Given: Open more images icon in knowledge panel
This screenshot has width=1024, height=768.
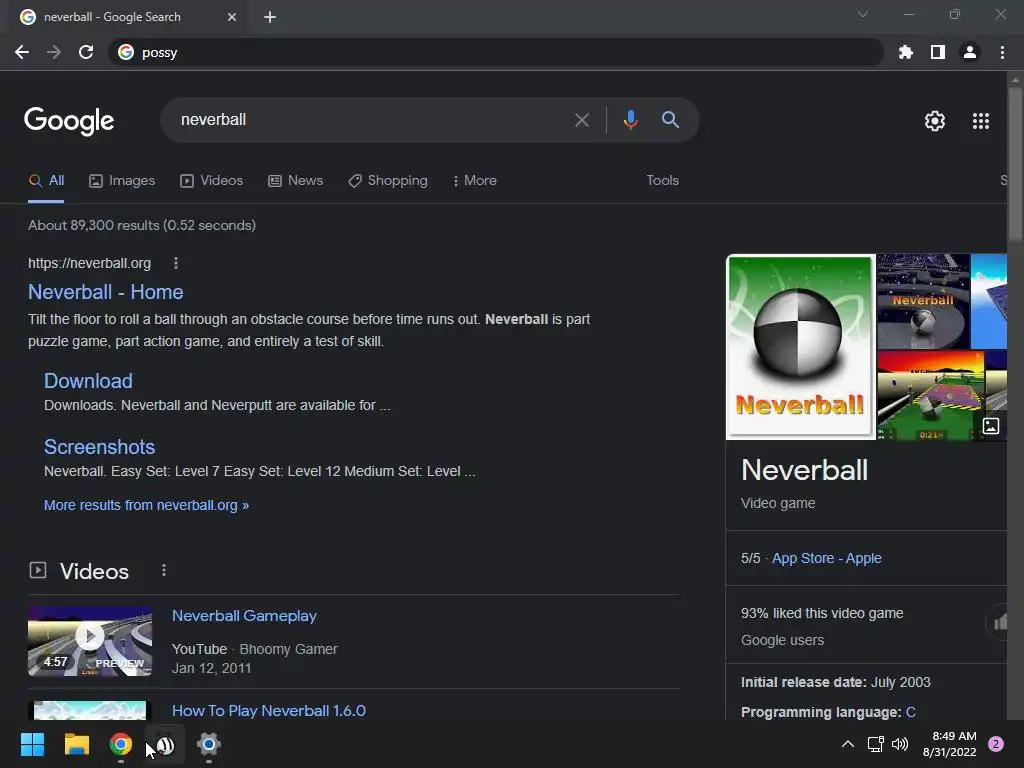Looking at the screenshot, I should pos(991,426).
